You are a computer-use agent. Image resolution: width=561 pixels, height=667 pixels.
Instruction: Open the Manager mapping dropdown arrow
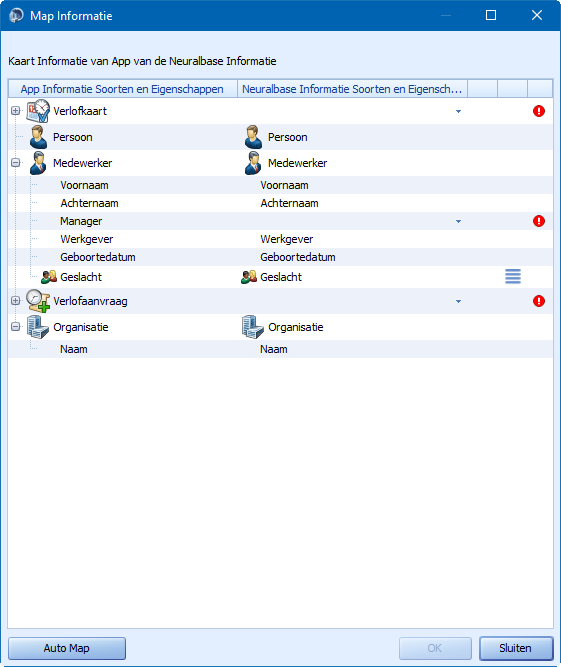tap(458, 221)
